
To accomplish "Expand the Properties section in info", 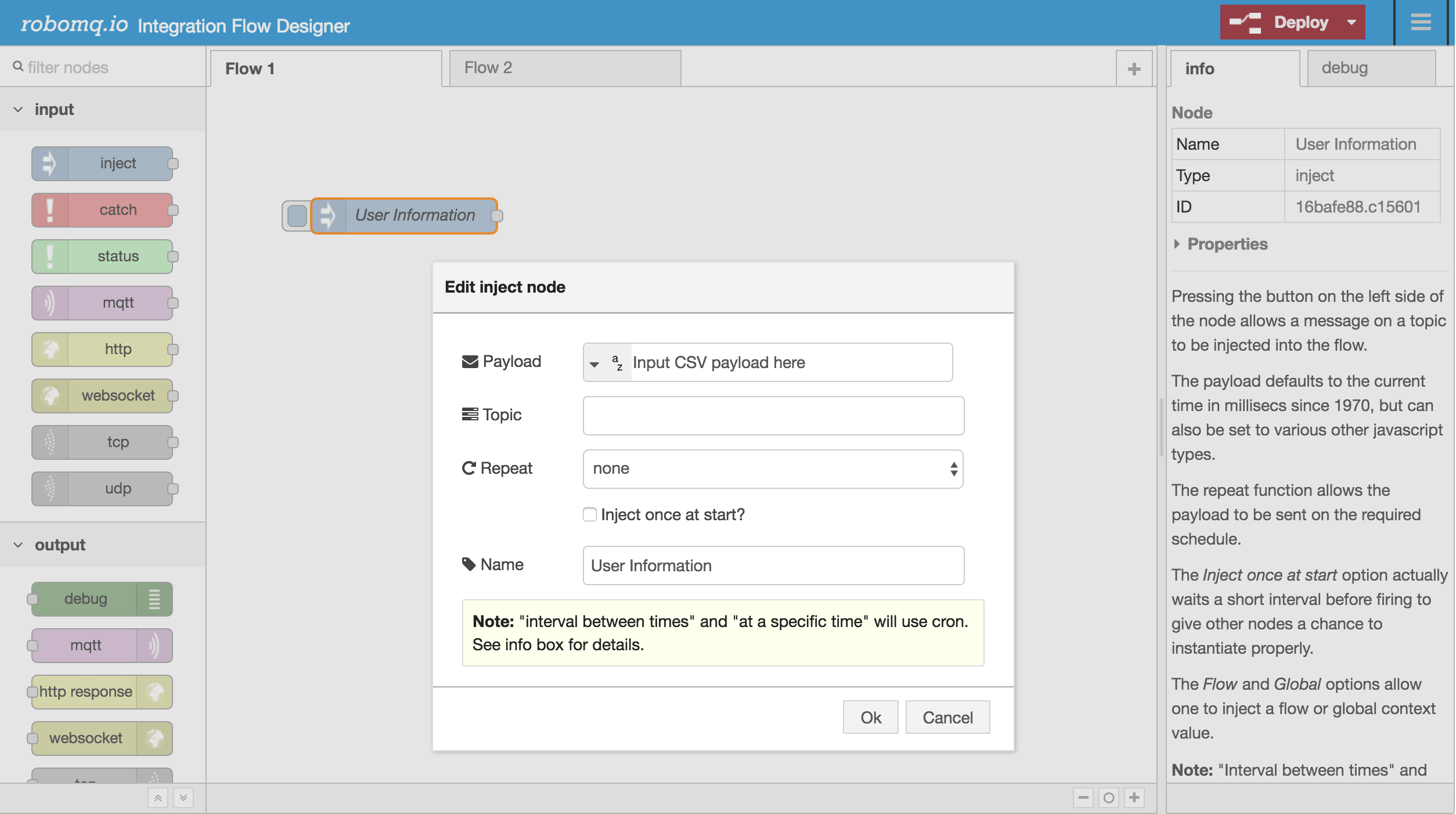I will tap(1220, 244).
